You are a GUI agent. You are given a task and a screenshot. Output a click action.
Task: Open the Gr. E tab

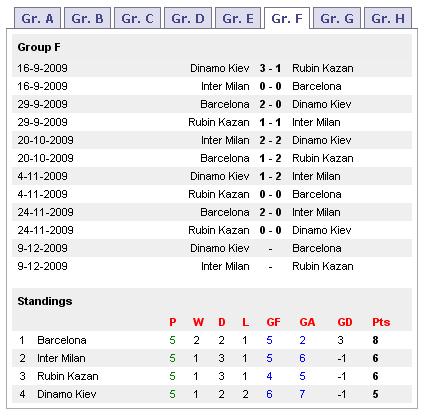(238, 18)
